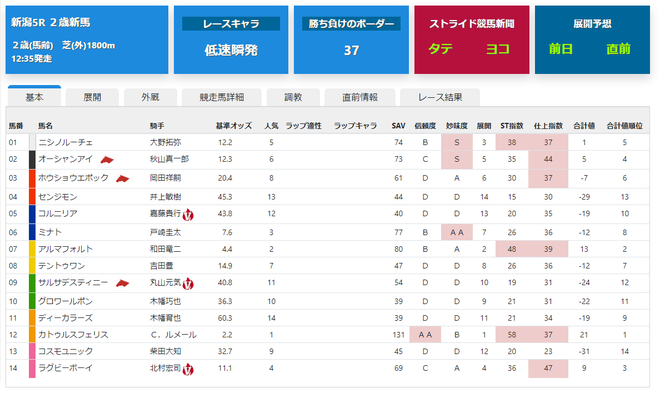Viewport: 660px width, 393px height.
Task: Click red horse icon beside ホウショウエポック
Action: click(x=122, y=178)
